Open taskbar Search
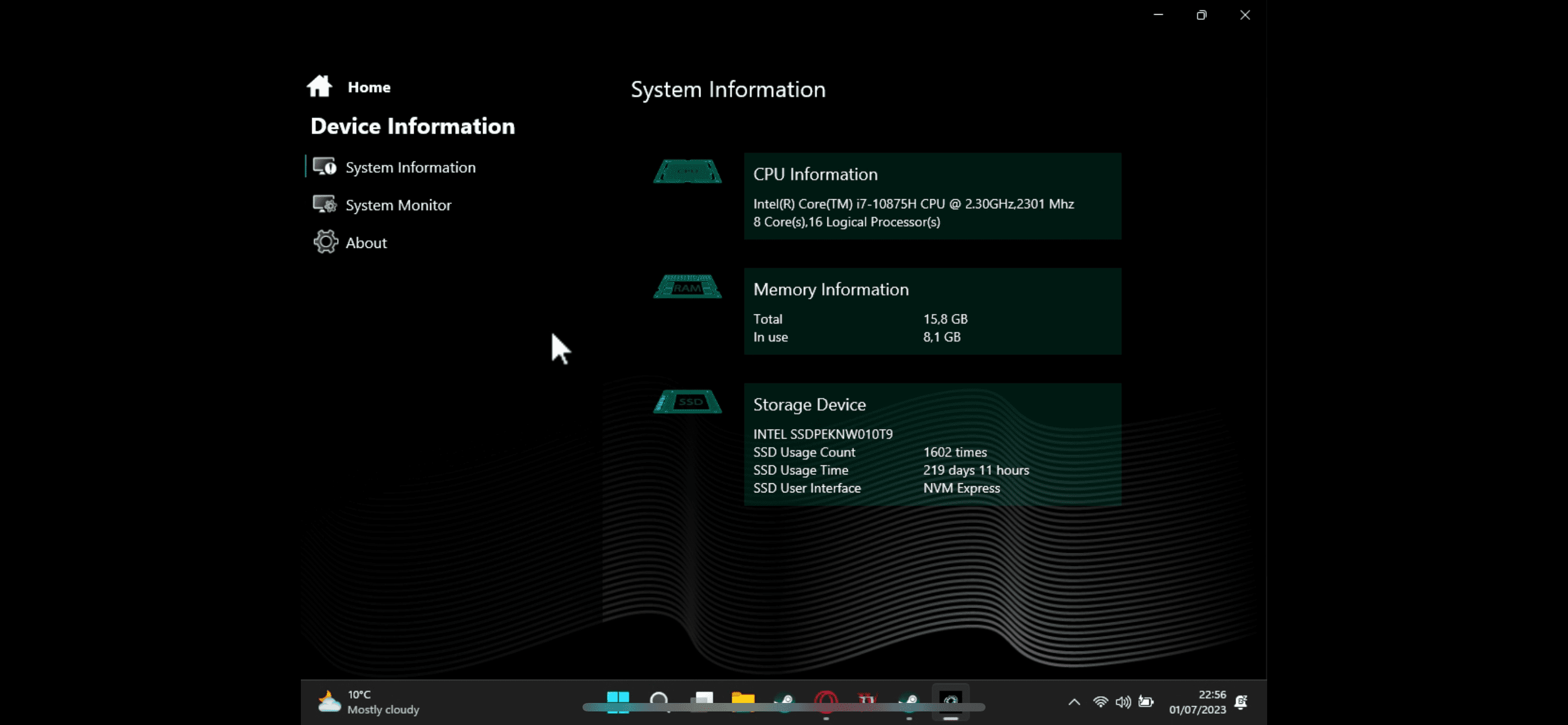The height and width of the screenshot is (725, 1568). pos(659,702)
